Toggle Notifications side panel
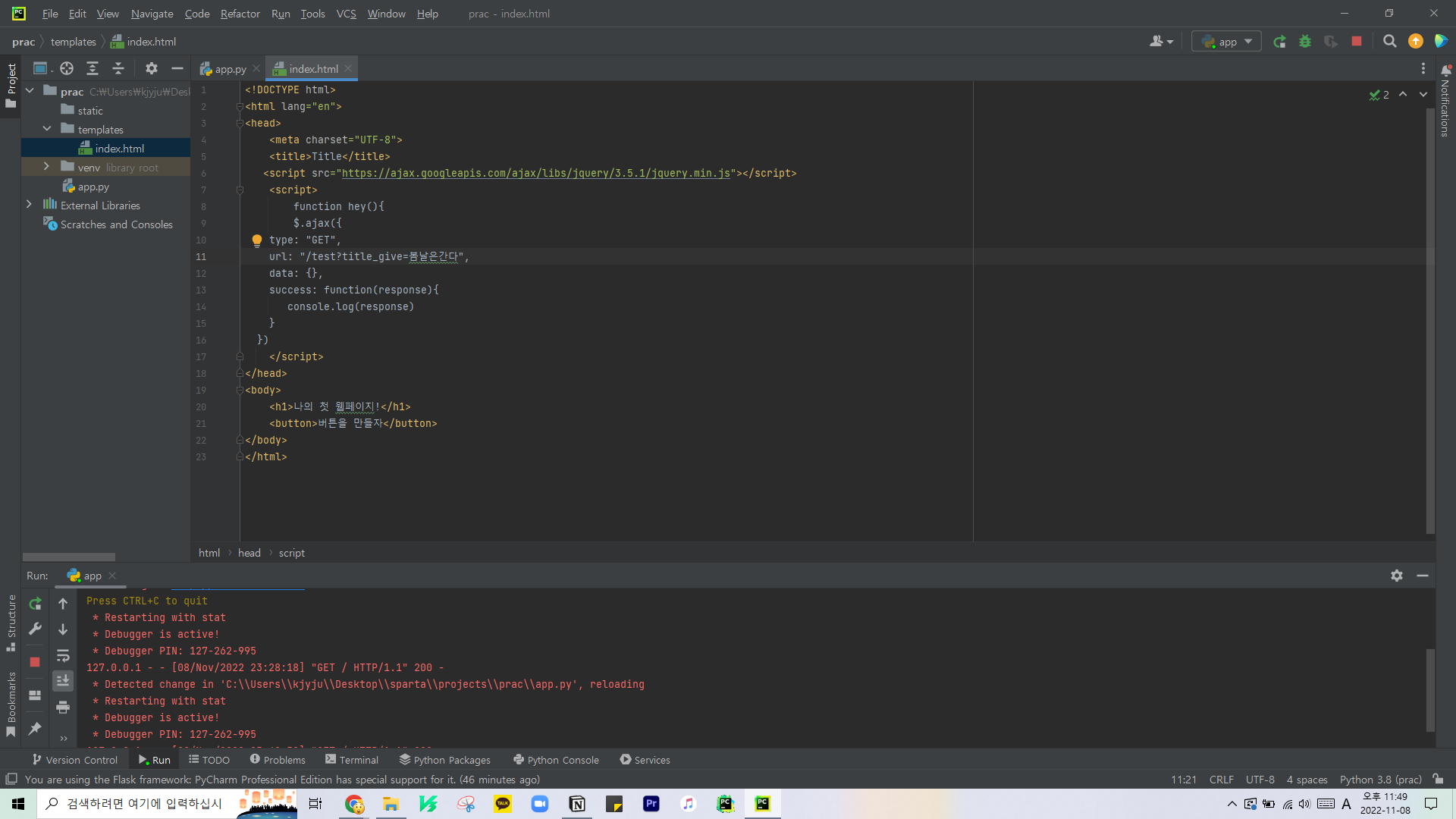 point(1445,102)
